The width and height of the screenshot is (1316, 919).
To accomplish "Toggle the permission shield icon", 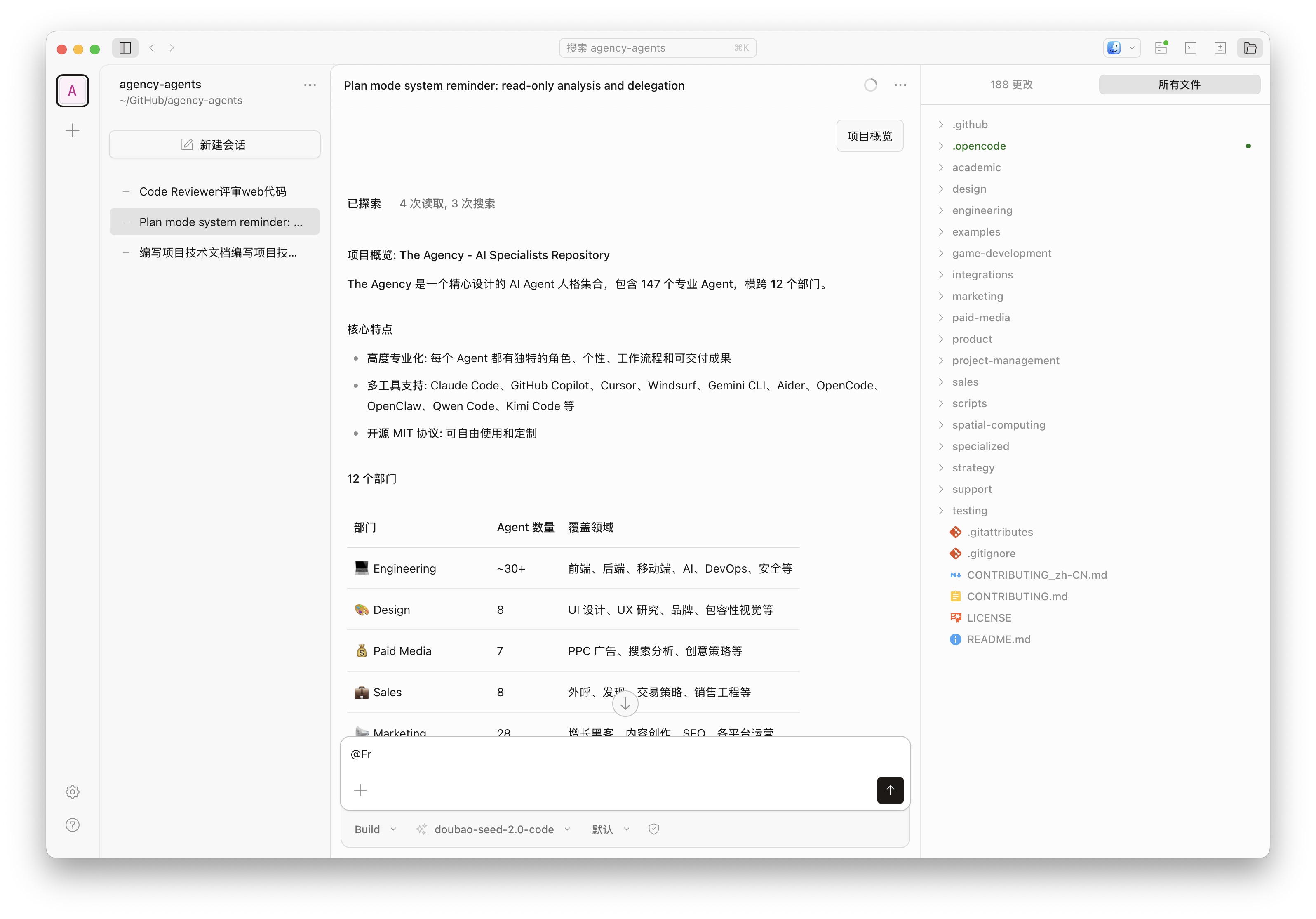I will click(653, 829).
